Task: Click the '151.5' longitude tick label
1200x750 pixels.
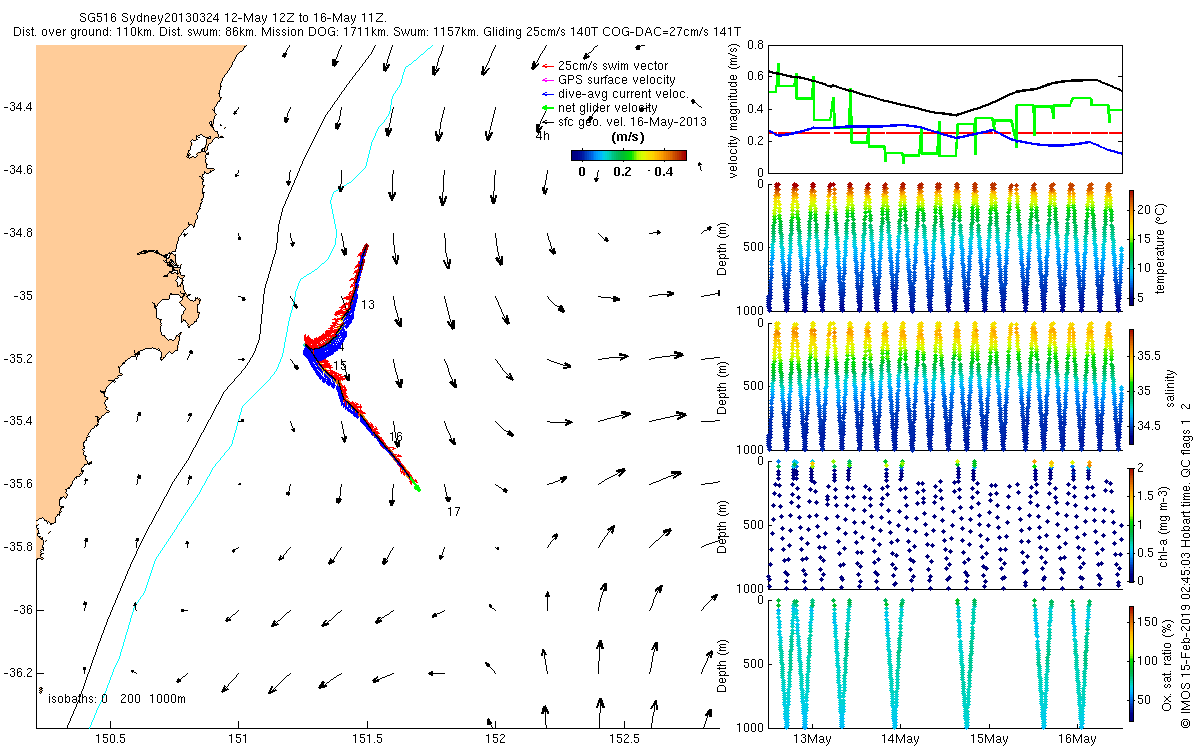Action: [366, 739]
